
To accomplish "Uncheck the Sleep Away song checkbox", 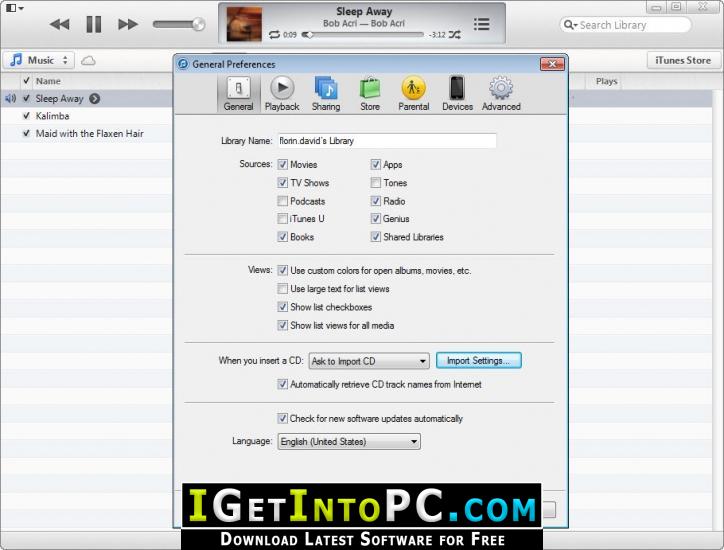I will point(26,98).
